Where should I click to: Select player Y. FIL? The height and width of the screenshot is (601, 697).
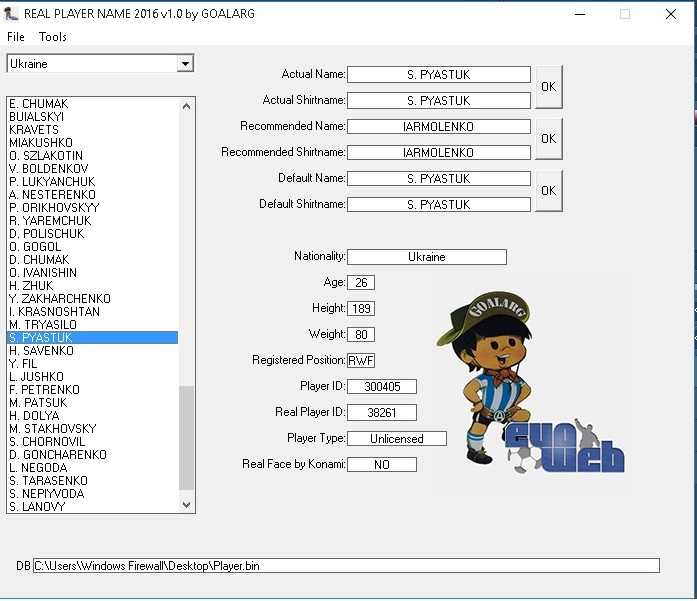92,364
